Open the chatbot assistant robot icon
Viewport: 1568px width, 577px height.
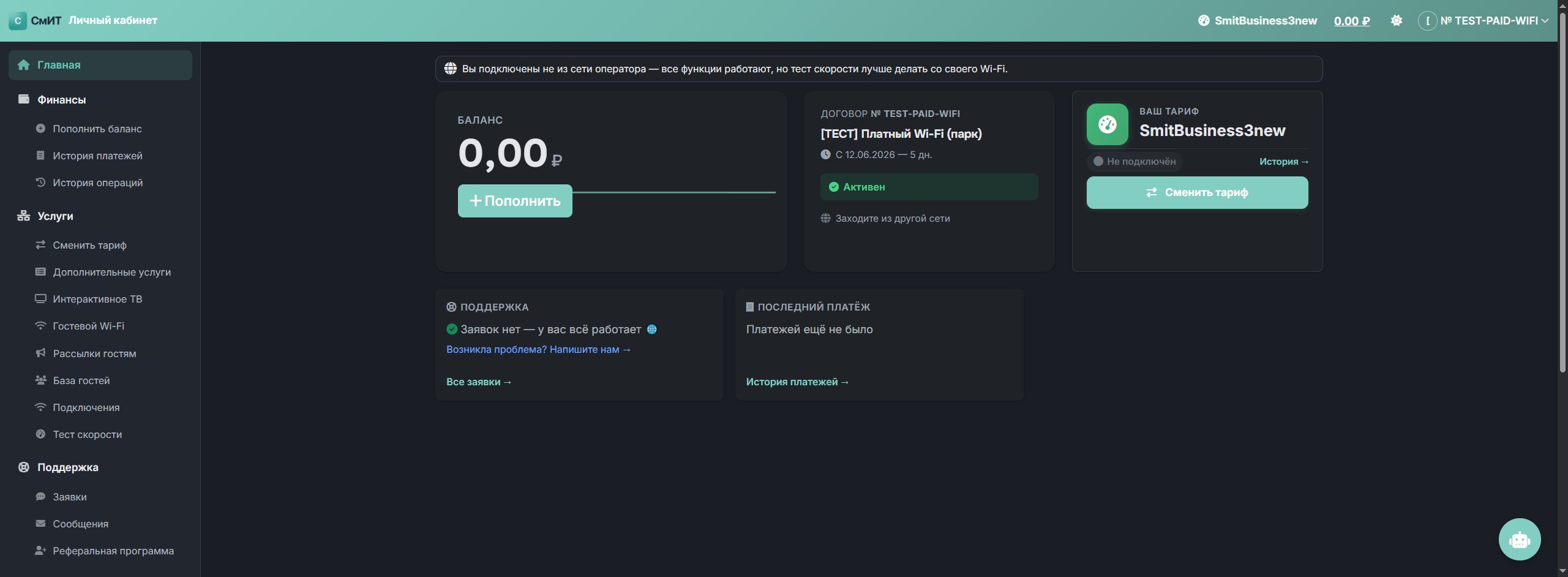(1519, 539)
